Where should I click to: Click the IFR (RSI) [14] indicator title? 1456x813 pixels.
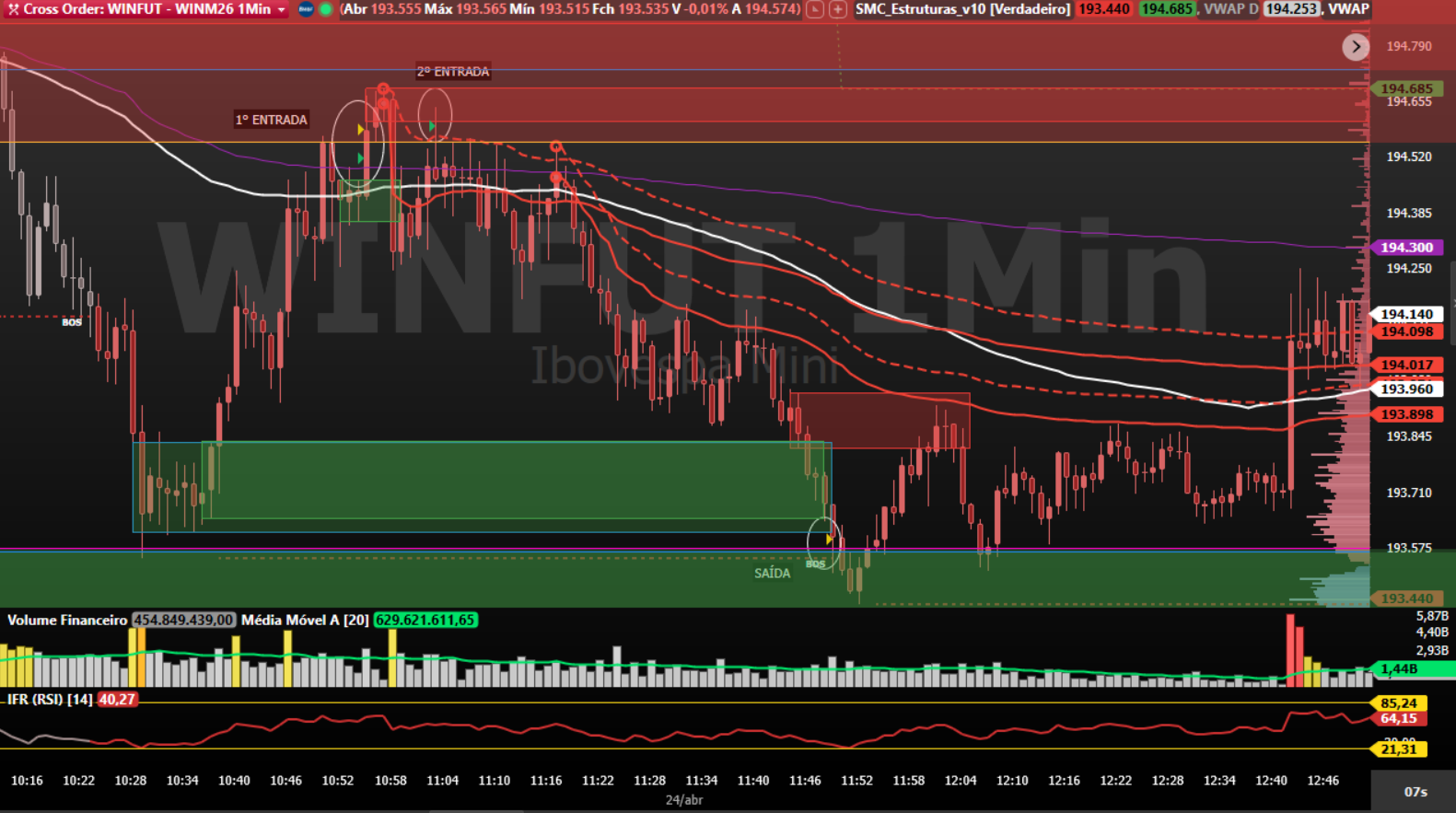(50, 700)
